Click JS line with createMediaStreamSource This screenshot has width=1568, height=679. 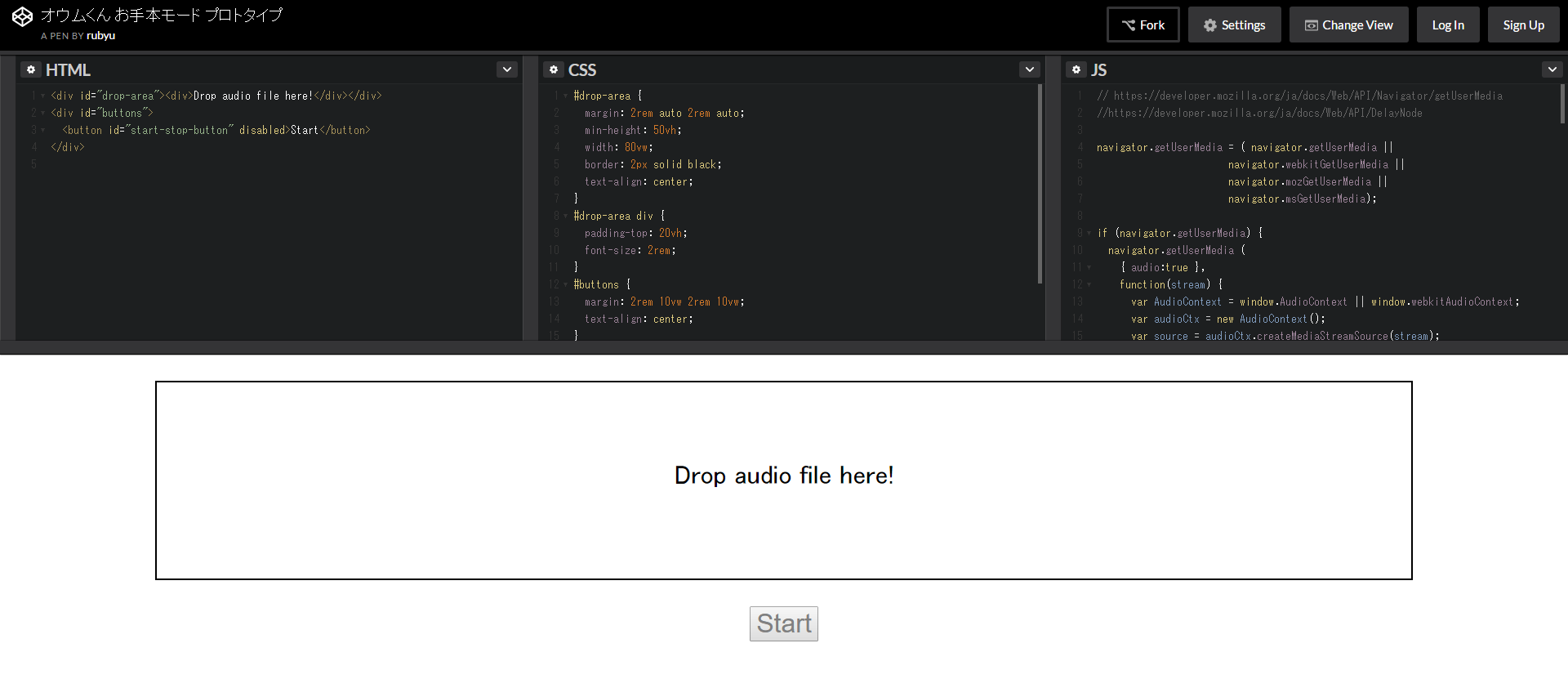point(1285,336)
